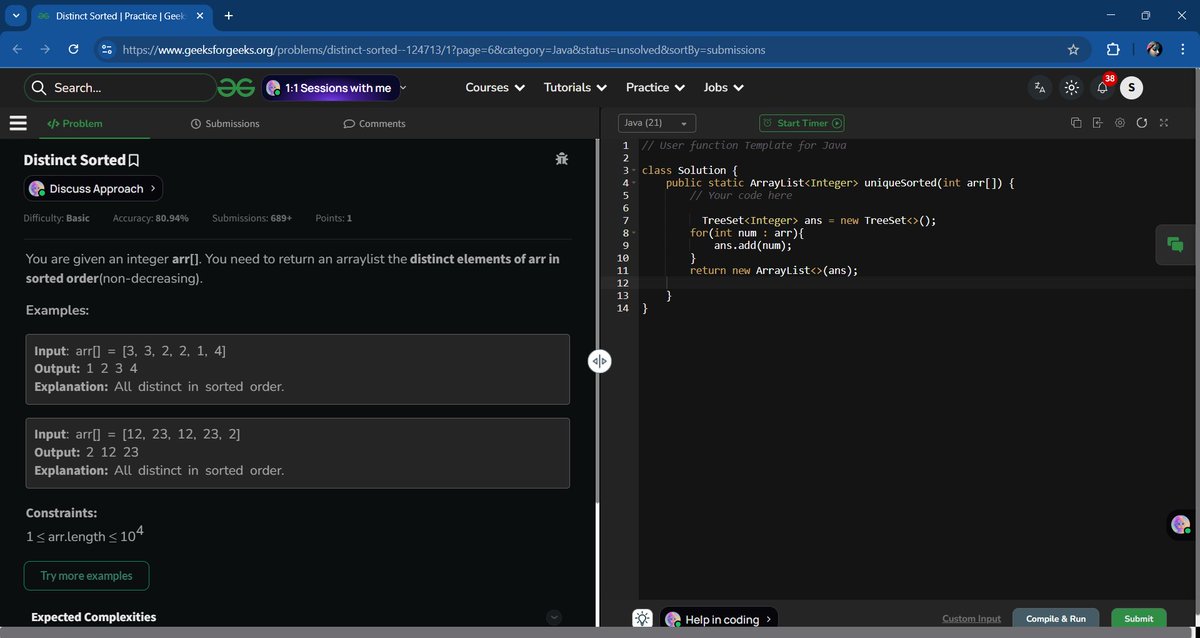Open the floating assistant avatar icon
Screen dimensions: 1200x638
tap(1180, 524)
